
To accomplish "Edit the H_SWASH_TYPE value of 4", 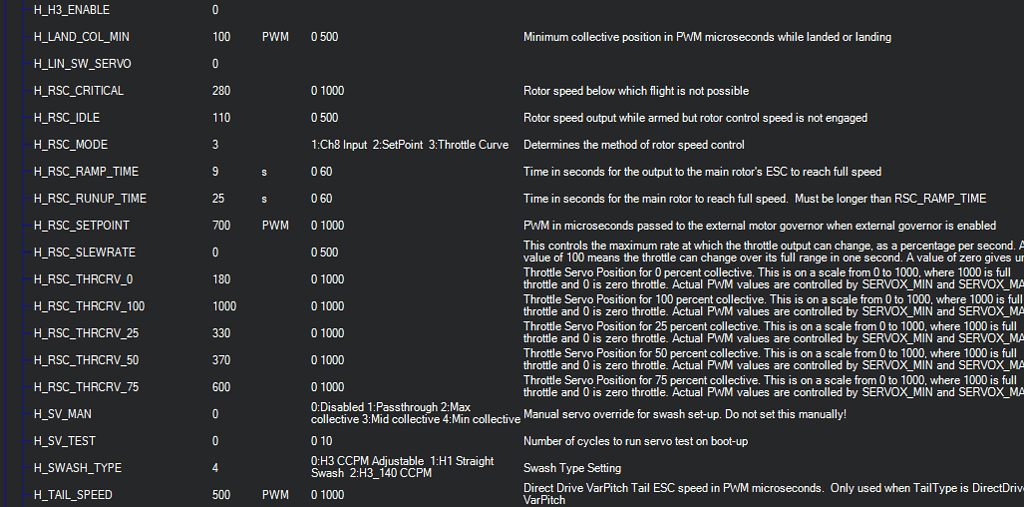I will click(215, 468).
